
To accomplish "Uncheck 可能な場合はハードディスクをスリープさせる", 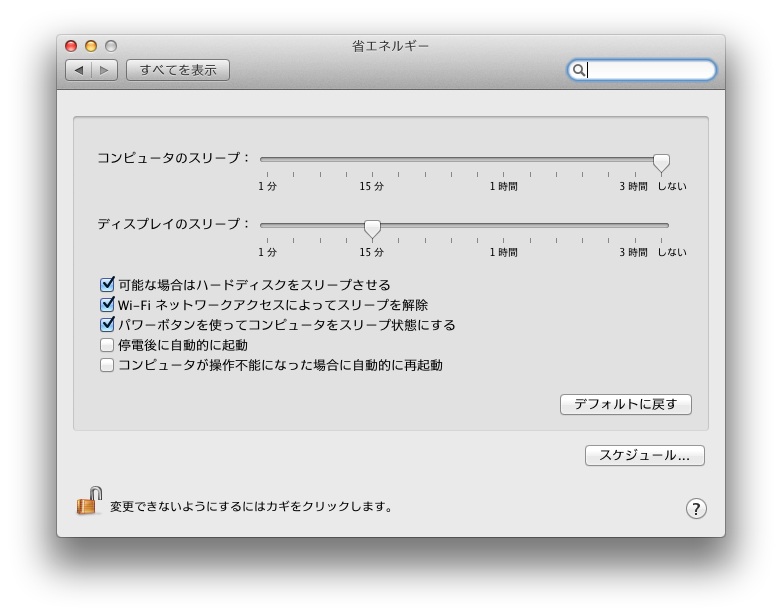I will 107,285.
